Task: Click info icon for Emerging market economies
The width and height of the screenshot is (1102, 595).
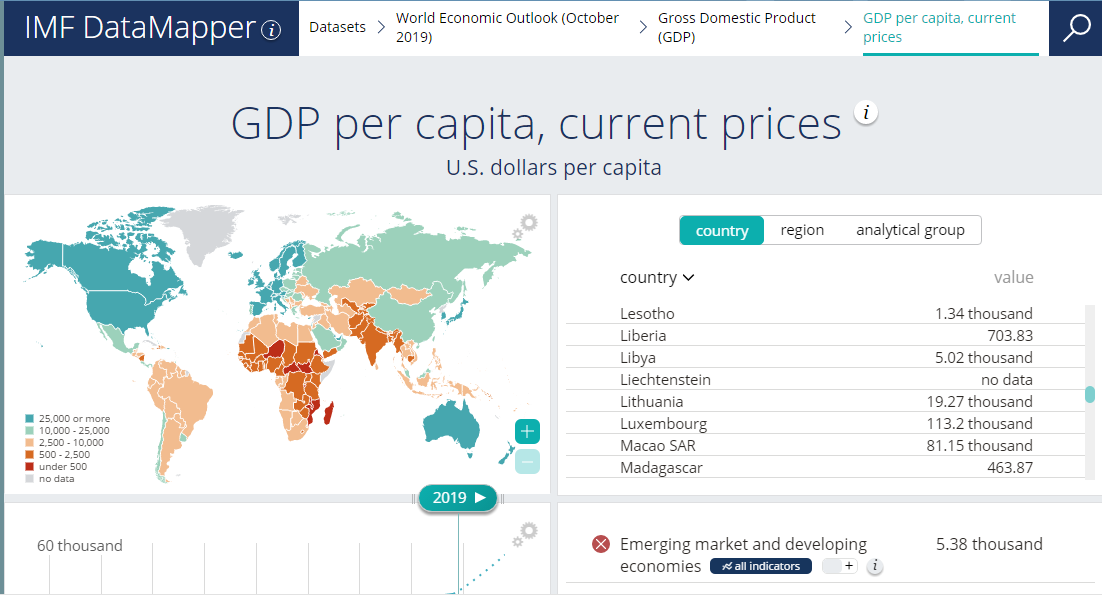Action: tap(875, 567)
